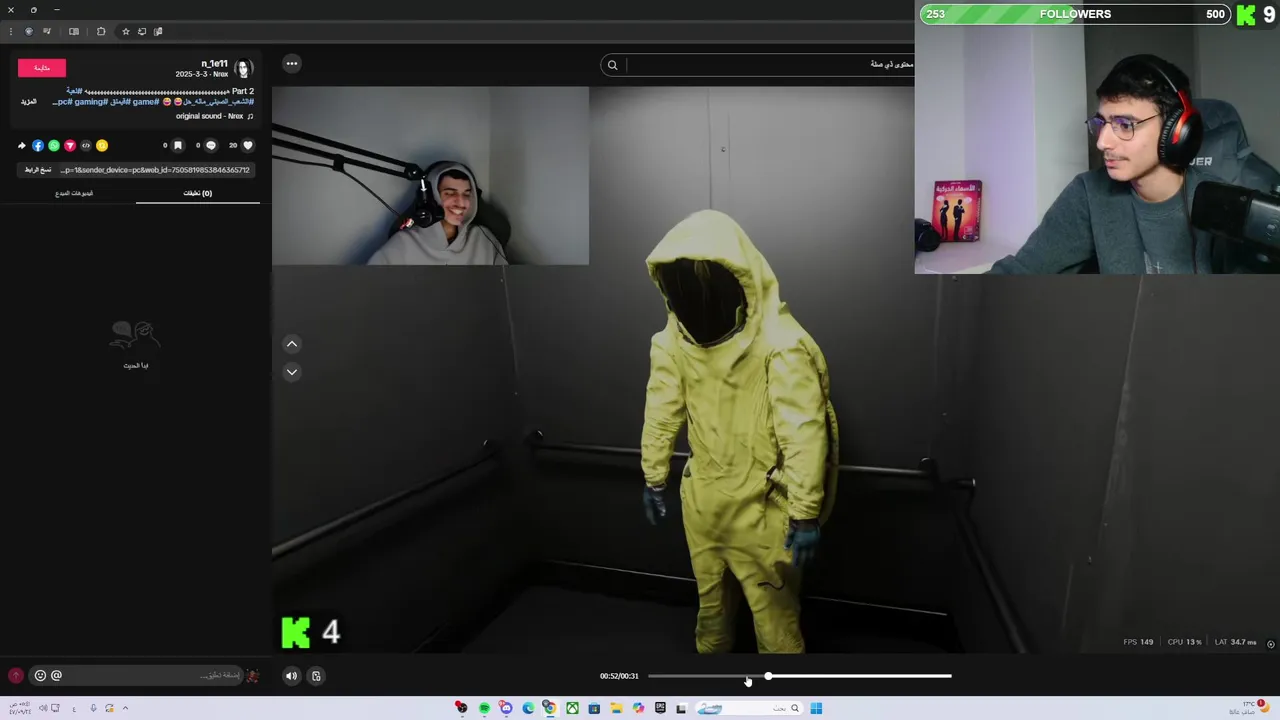Show hidden system tray icons
The image size is (1280, 720).
click(x=125, y=708)
